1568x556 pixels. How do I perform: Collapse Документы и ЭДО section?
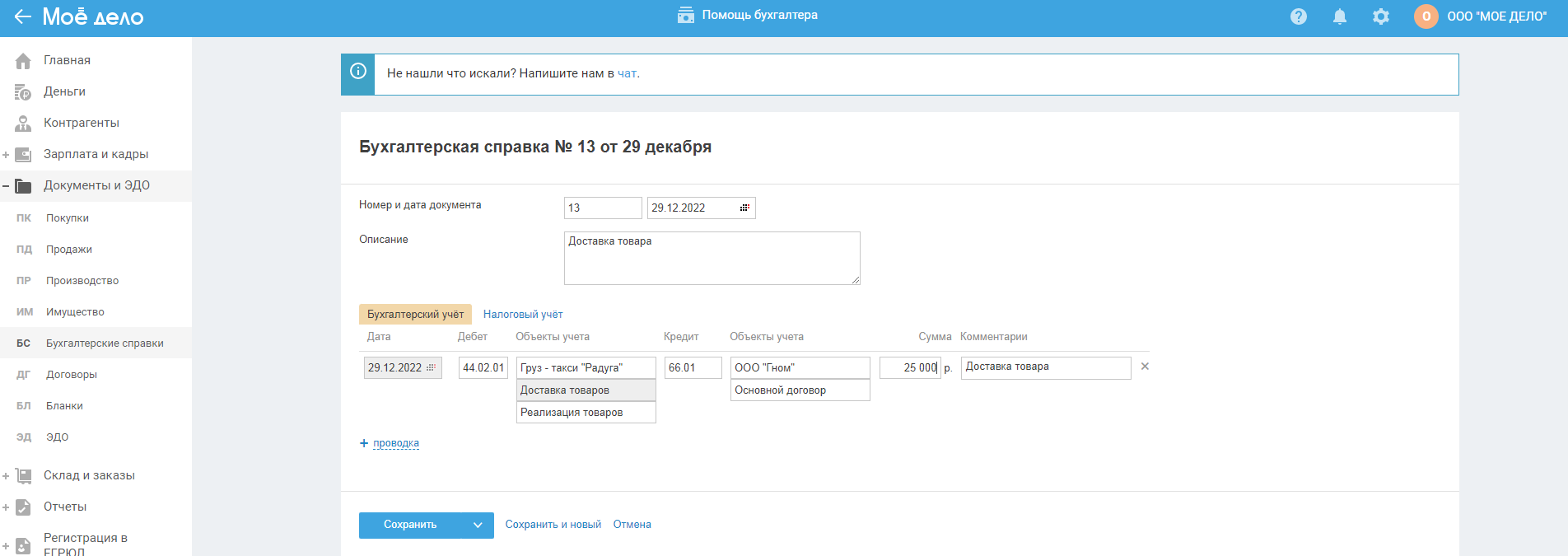tap(6, 185)
